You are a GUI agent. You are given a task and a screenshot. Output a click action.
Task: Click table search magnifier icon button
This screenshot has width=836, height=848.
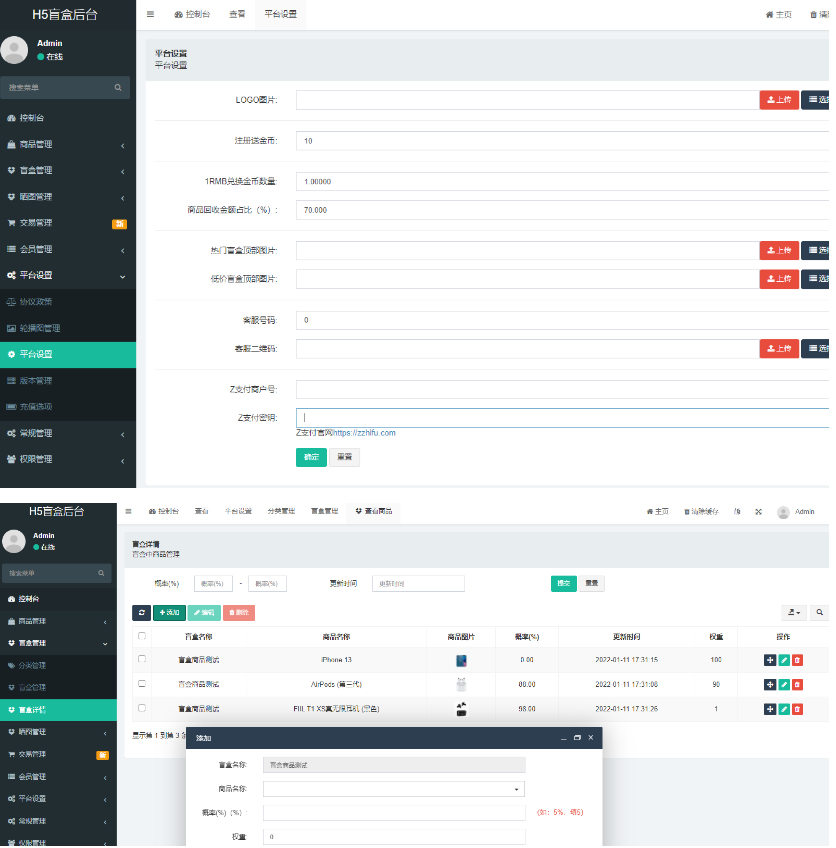pyautogui.click(x=820, y=612)
